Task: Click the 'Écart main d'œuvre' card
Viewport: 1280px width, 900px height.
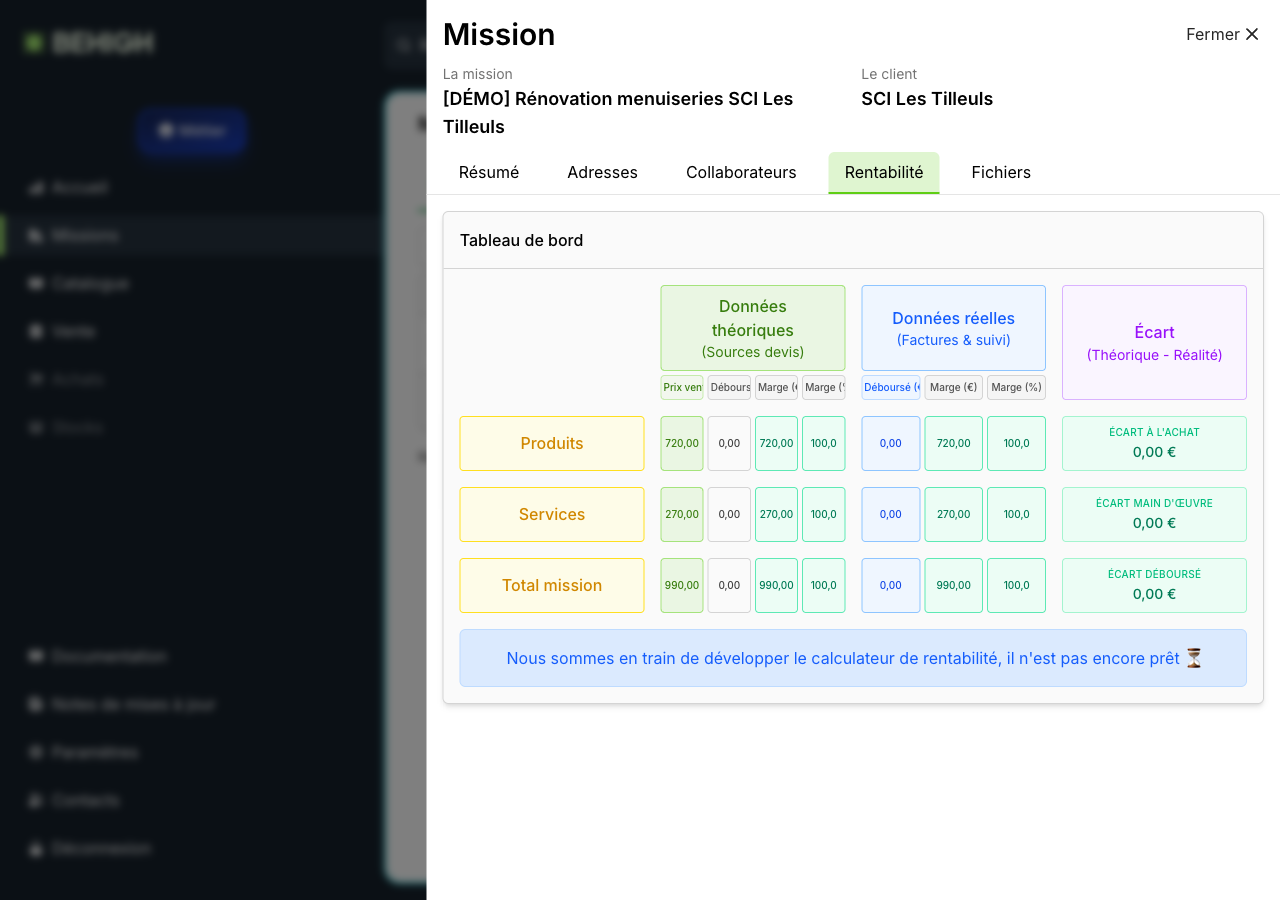Action: click(1154, 514)
